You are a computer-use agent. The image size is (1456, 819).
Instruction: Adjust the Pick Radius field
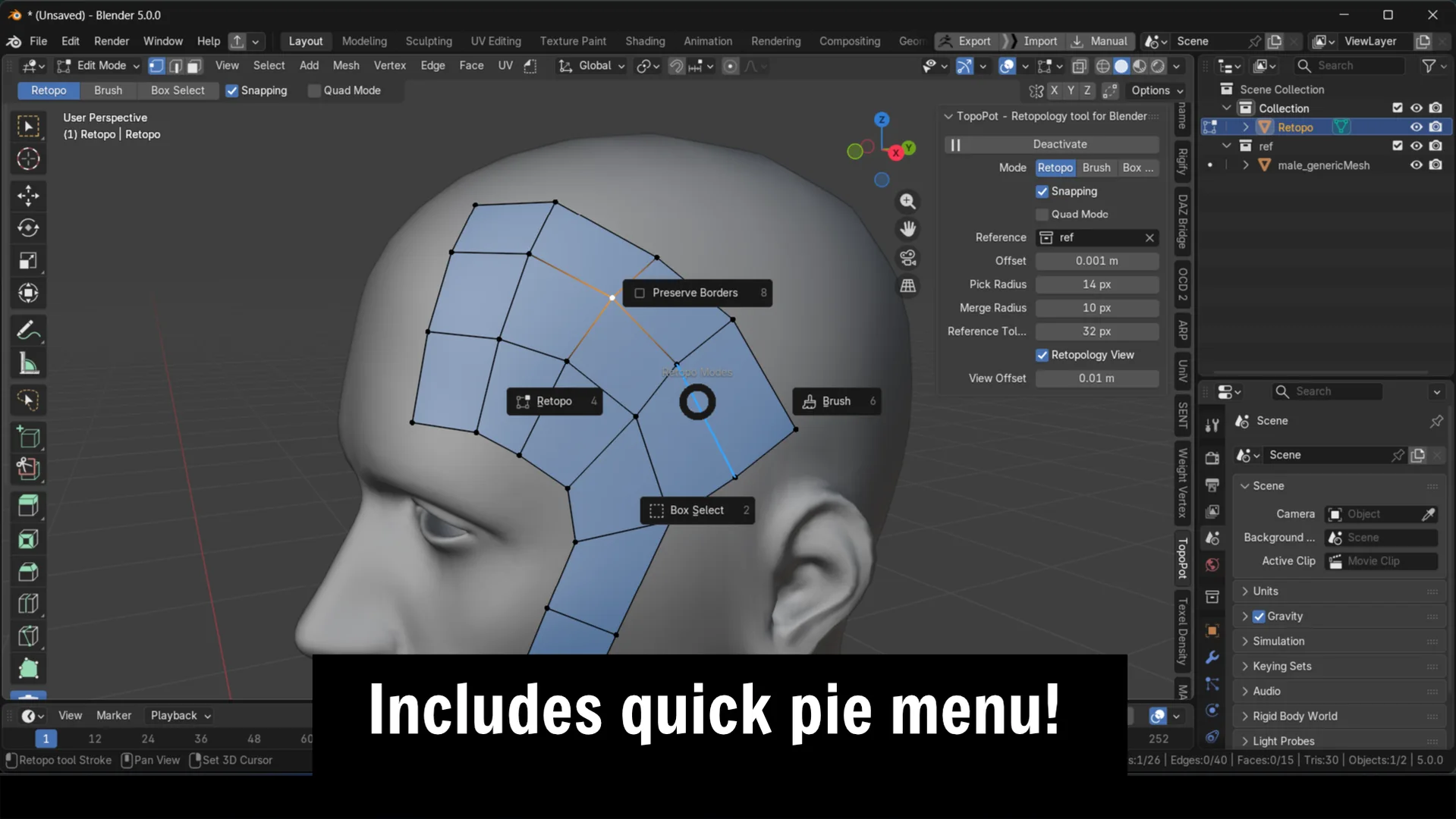tap(1096, 284)
